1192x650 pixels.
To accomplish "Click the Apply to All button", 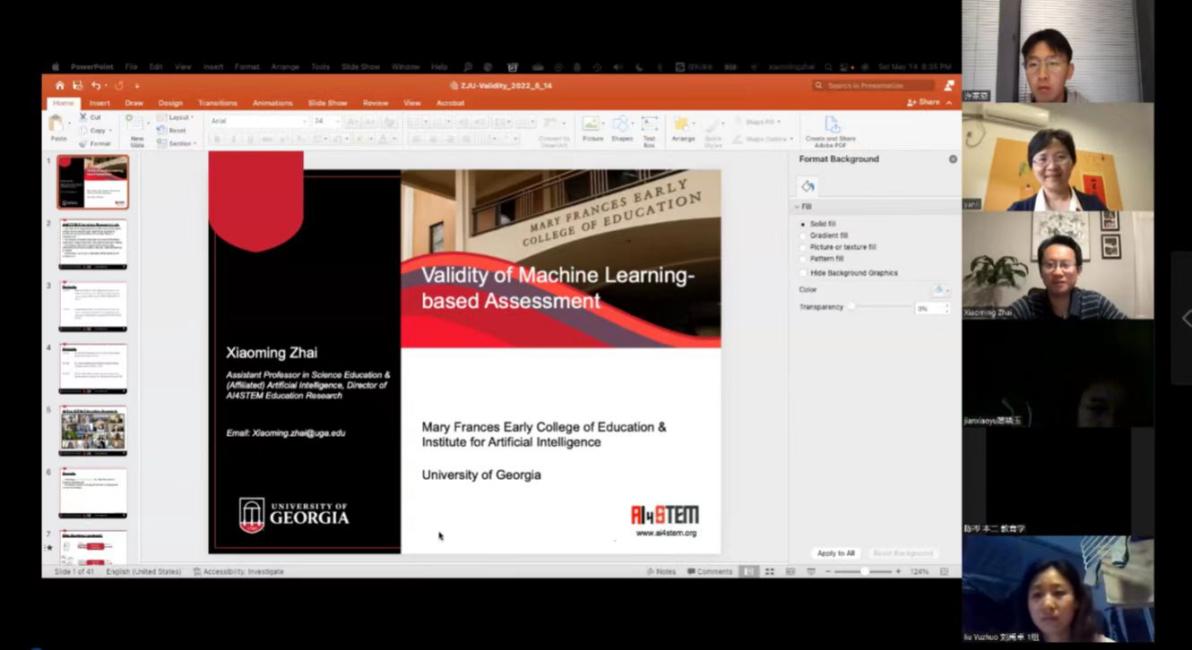I will pyautogui.click(x=835, y=553).
